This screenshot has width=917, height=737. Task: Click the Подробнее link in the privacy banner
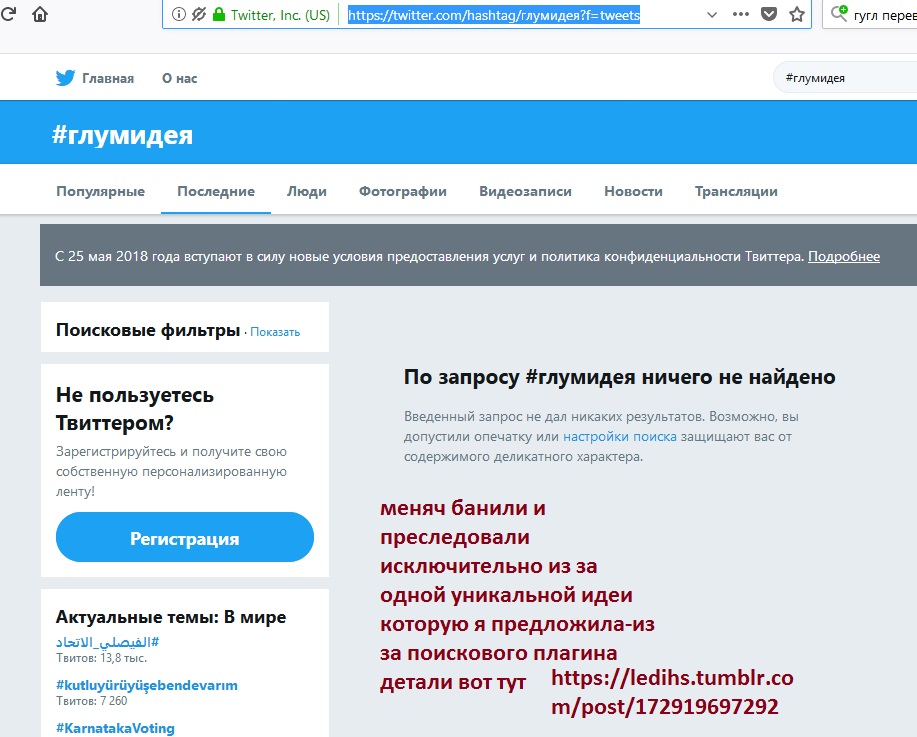coord(843,256)
